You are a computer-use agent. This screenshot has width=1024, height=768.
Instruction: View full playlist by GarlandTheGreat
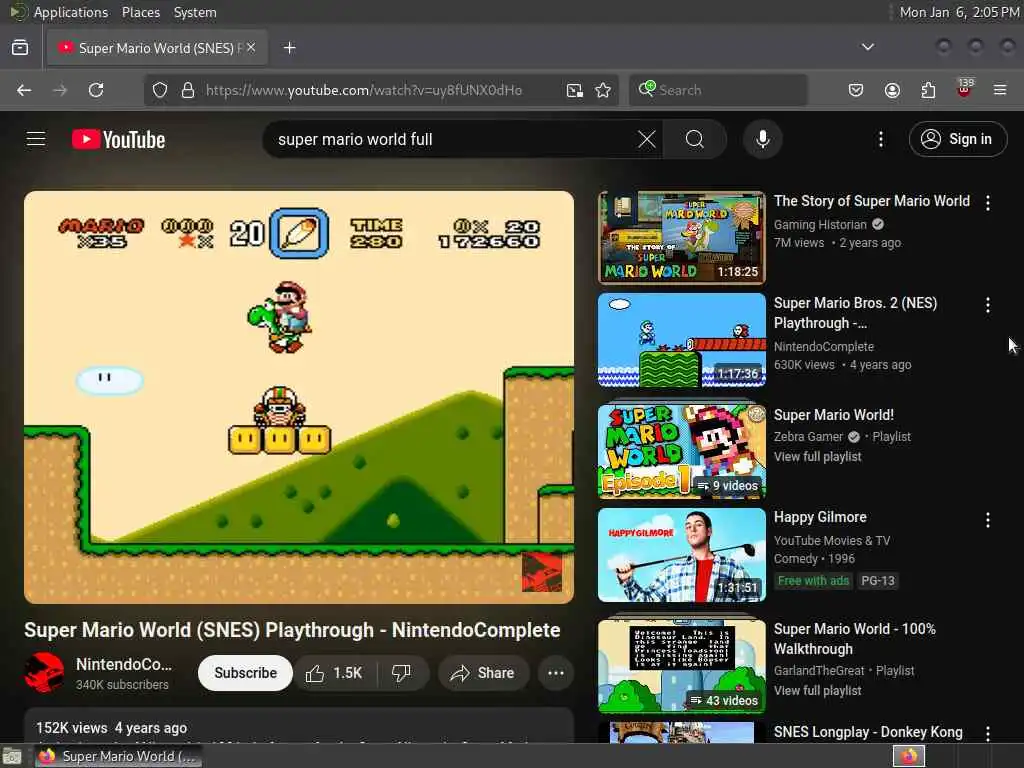[818, 690]
